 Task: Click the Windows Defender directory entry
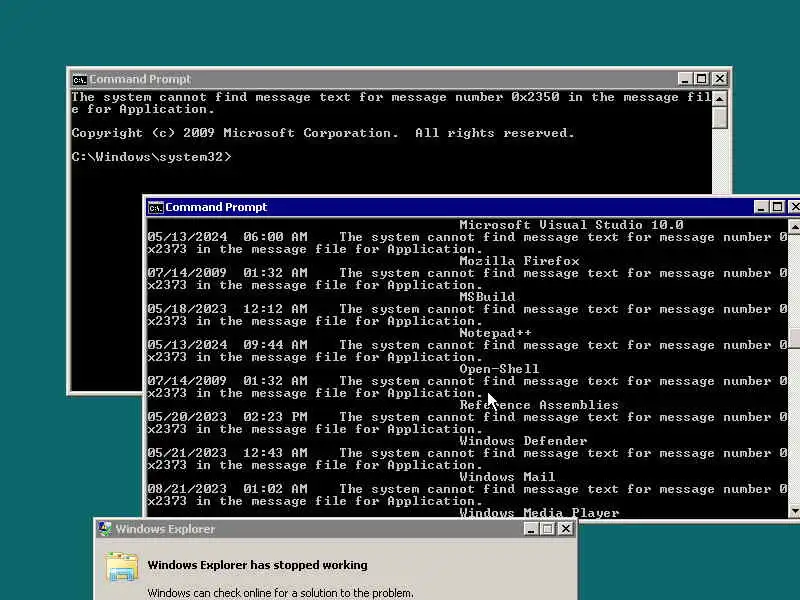[x=523, y=440]
